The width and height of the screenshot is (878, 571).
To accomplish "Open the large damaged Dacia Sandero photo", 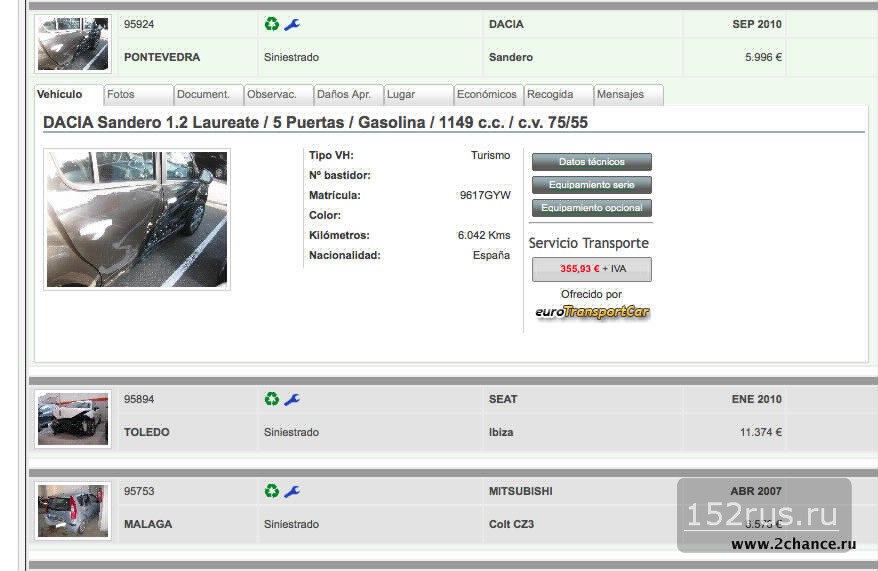I will [137, 219].
